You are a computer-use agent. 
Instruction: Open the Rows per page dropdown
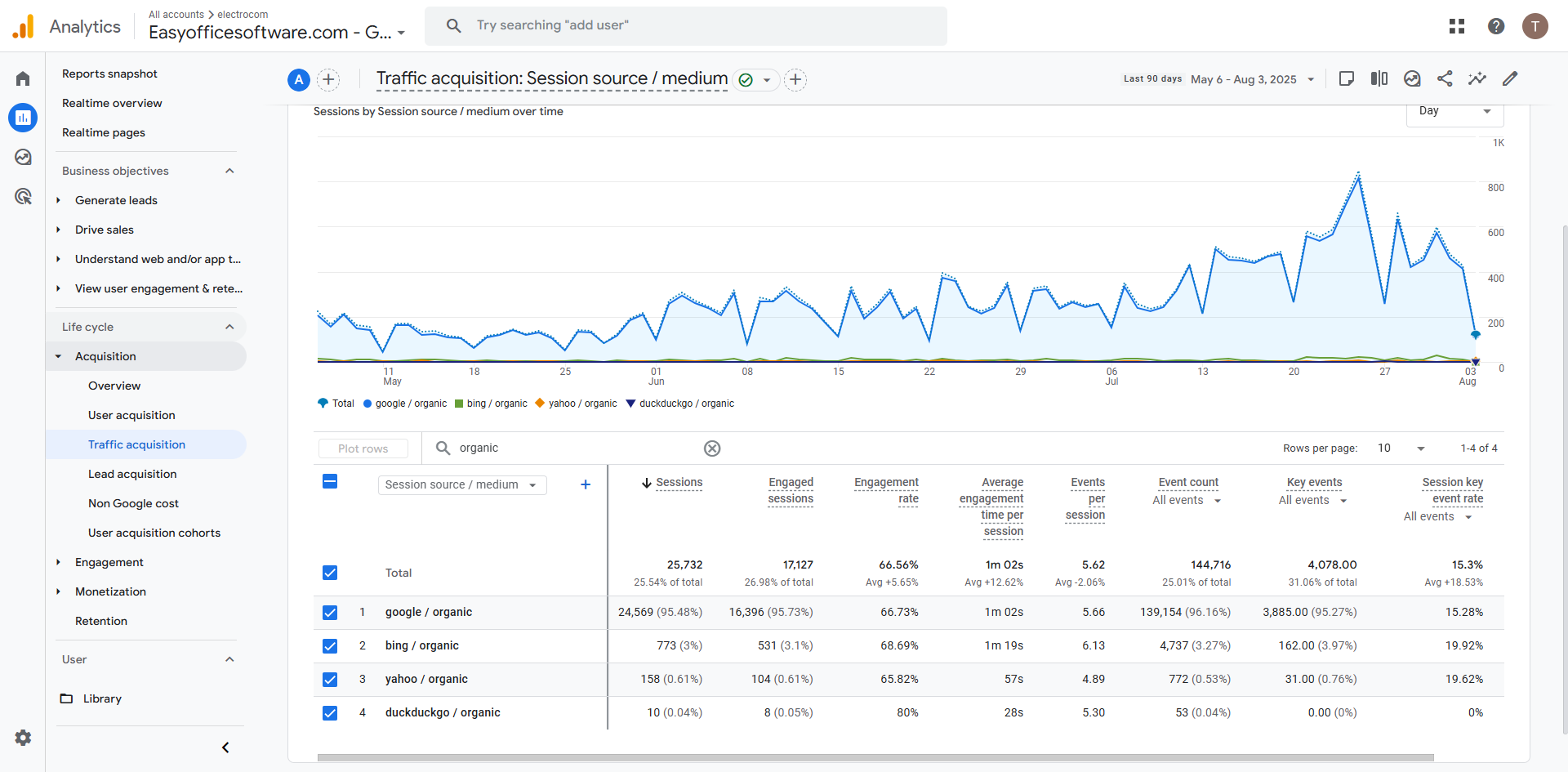coord(1401,448)
